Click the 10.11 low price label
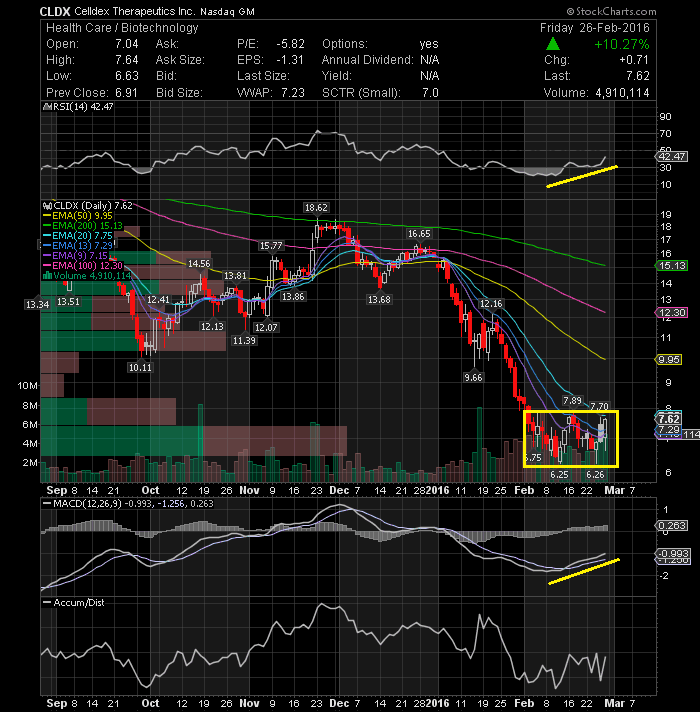Screen dimensions: 700x712 (140, 367)
